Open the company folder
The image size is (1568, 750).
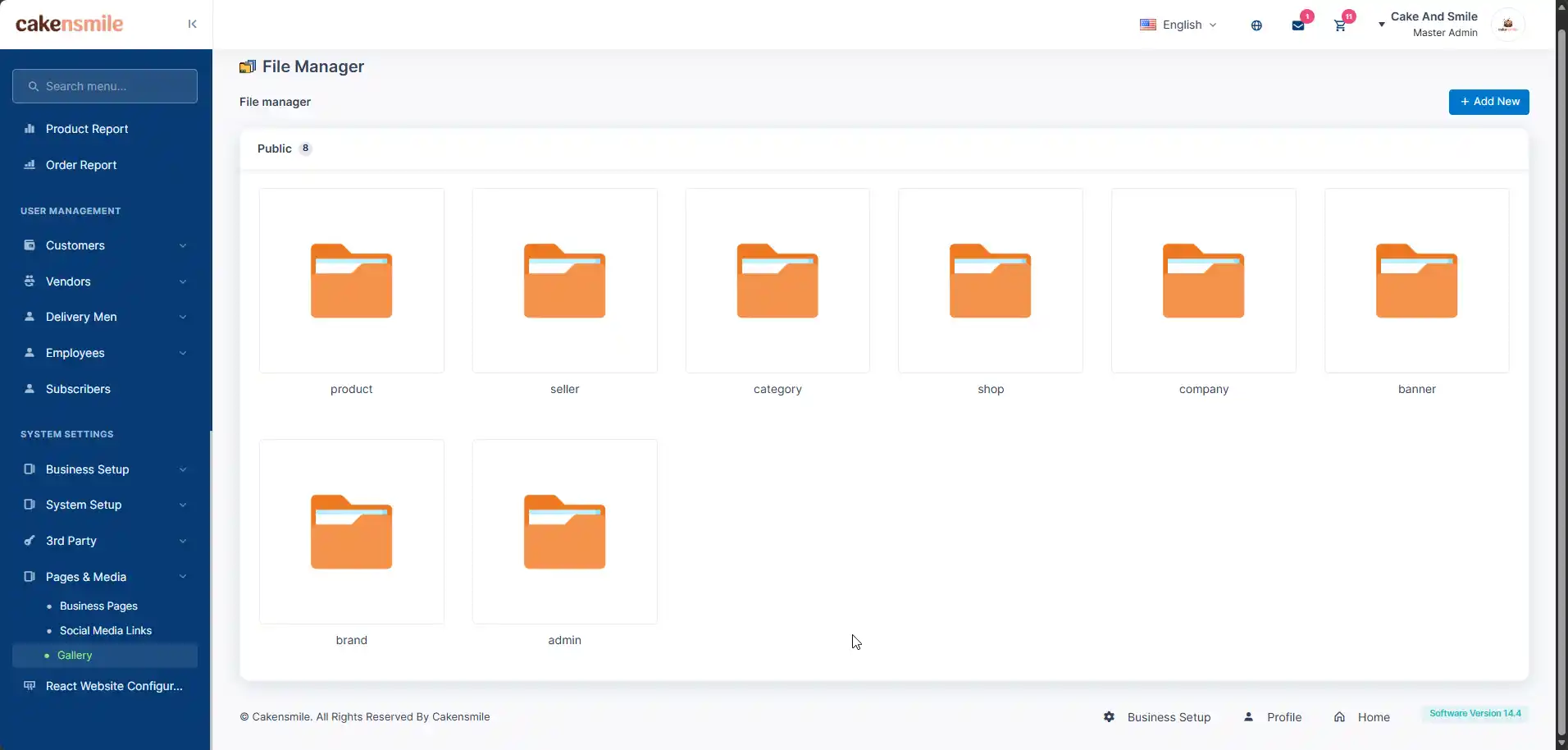[1204, 281]
